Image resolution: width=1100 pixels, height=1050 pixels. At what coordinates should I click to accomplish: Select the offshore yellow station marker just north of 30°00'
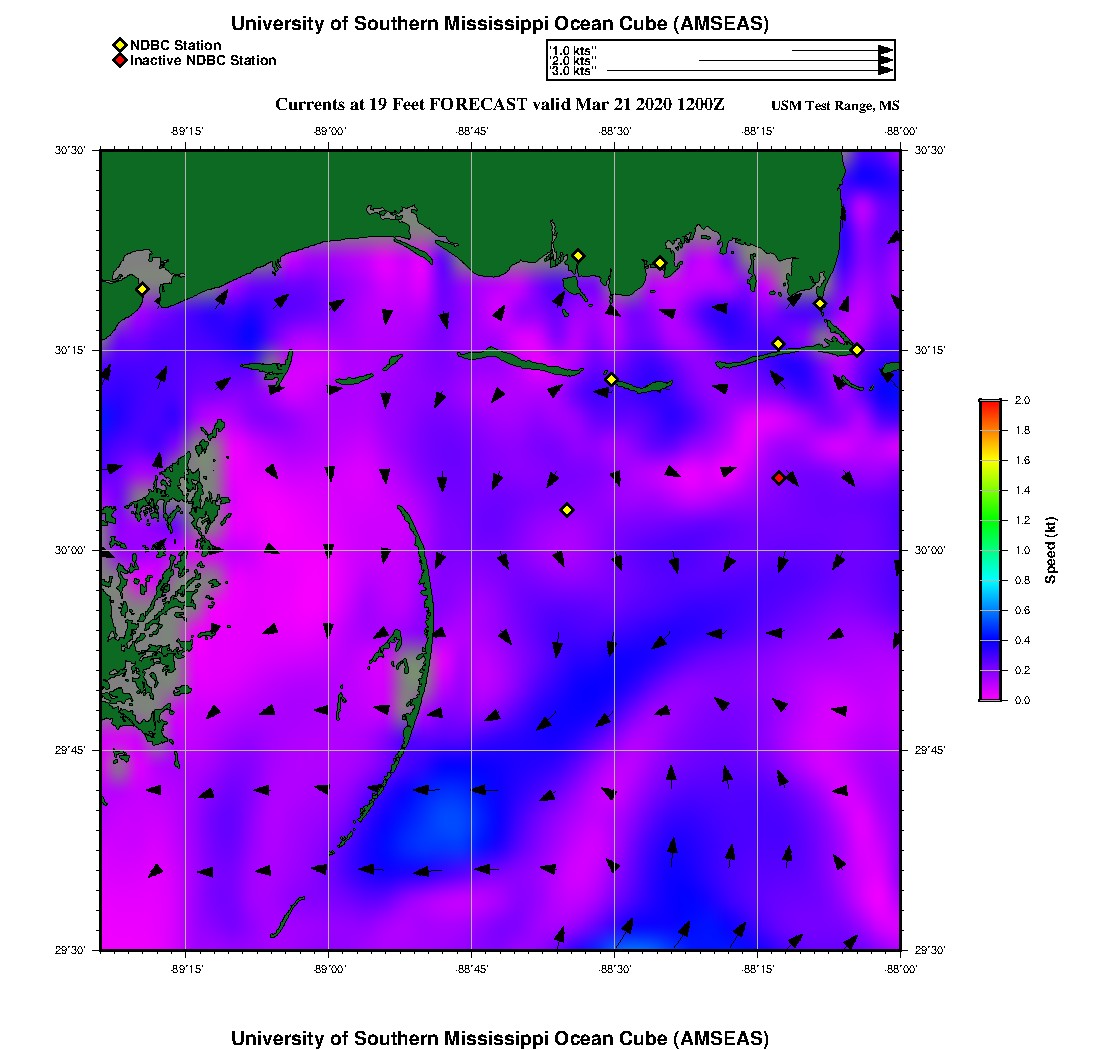click(x=567, y=510)
